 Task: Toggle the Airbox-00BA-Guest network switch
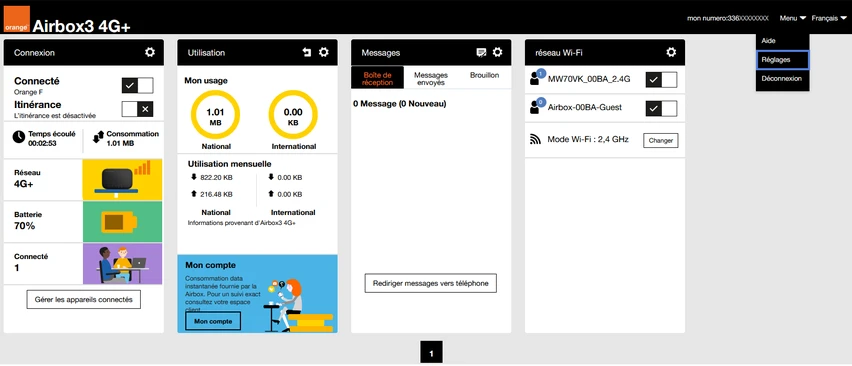661,108
